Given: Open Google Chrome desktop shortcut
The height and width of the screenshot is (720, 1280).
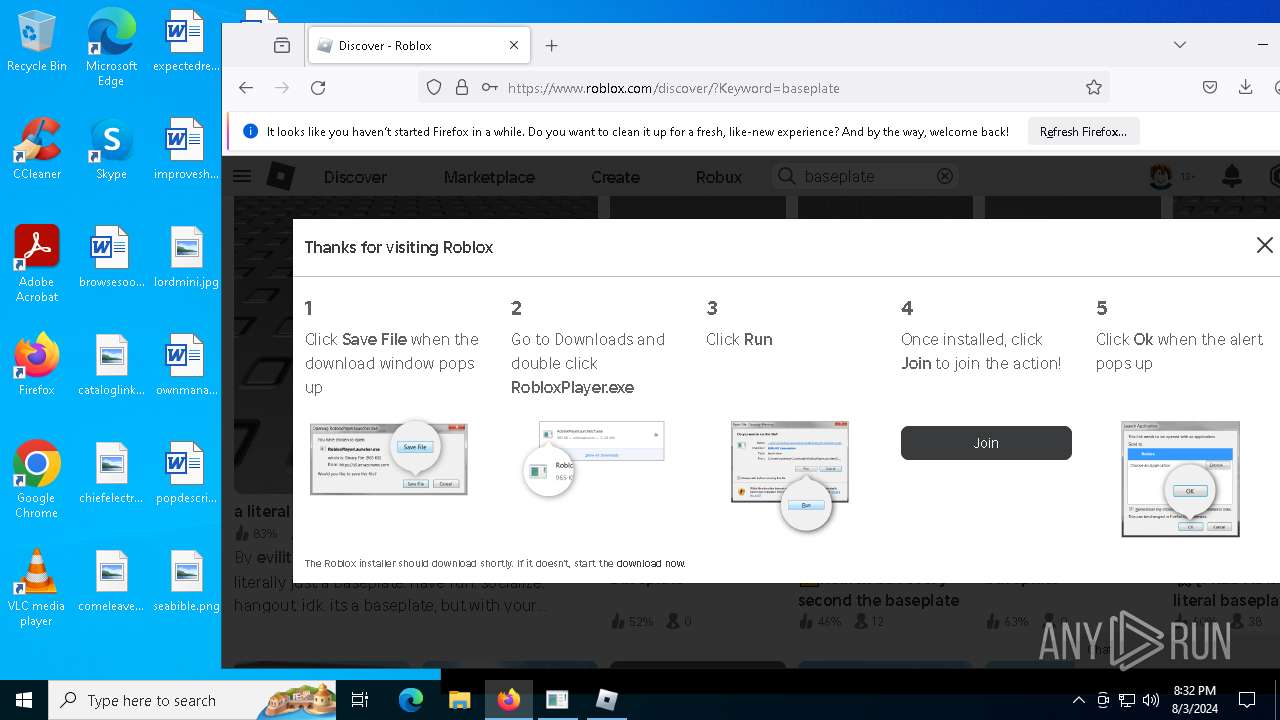Looking at the screenshot, I should (37, 479).
